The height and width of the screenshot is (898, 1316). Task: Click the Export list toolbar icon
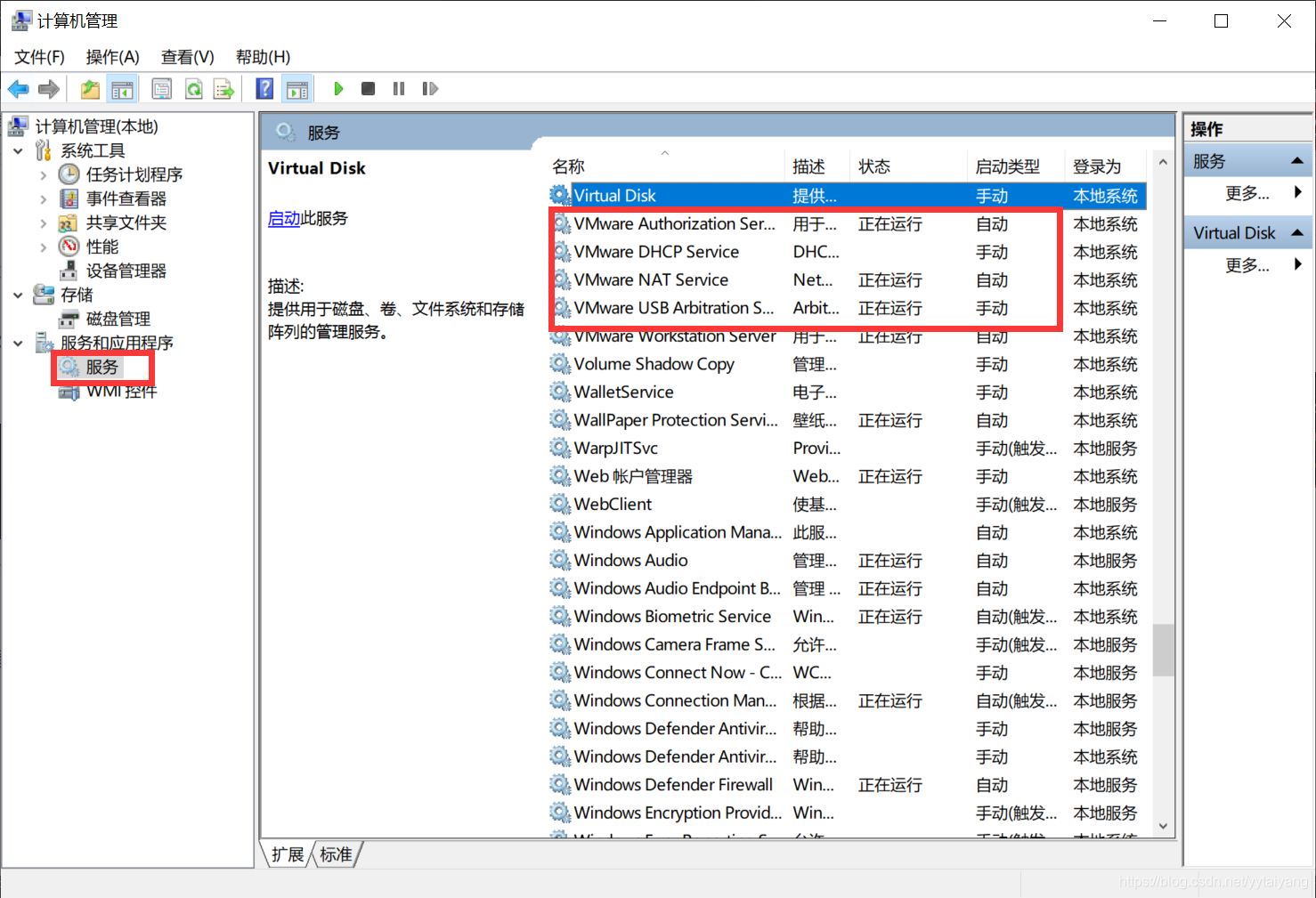pos(223,89)
